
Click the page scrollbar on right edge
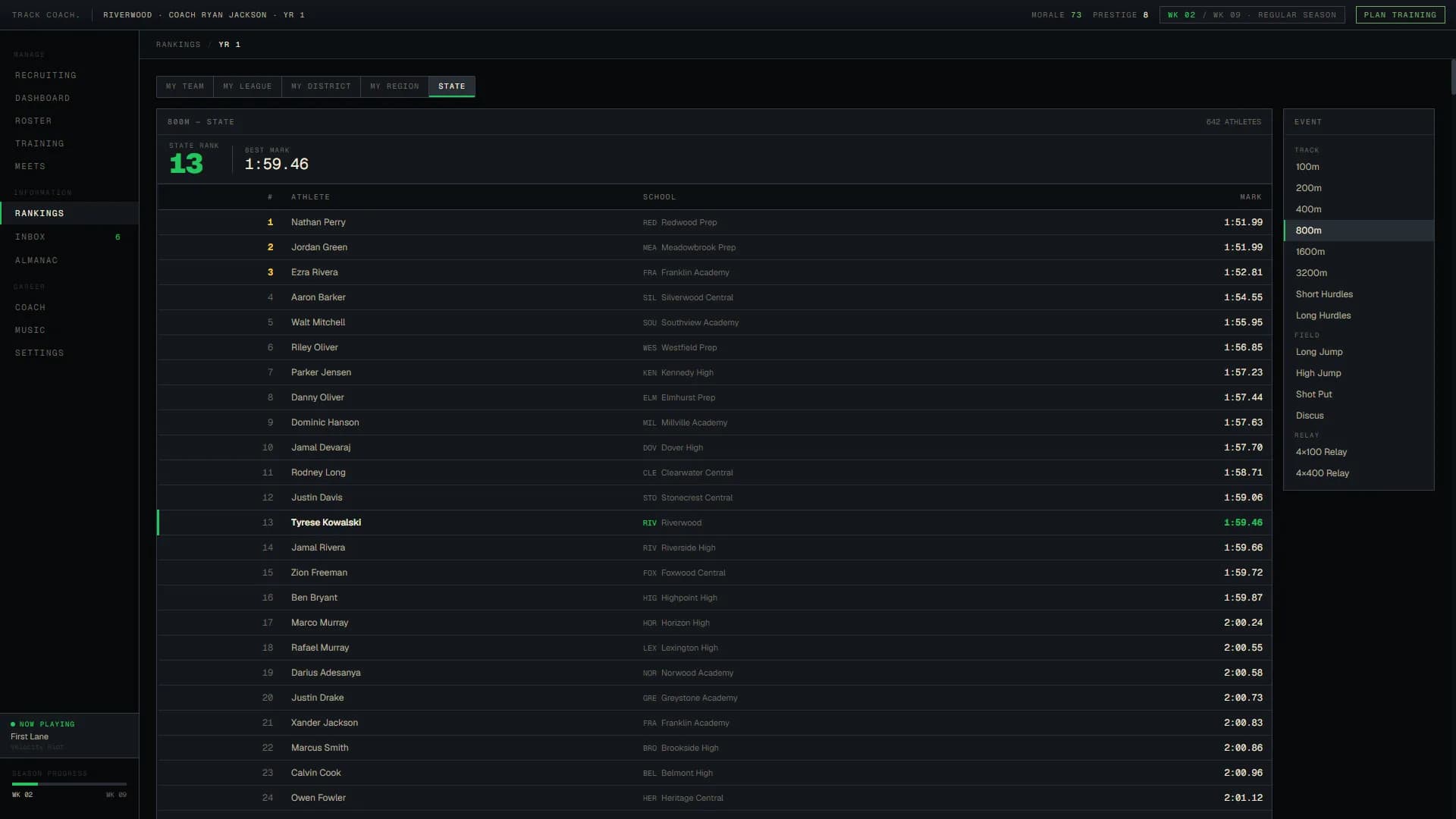coord(1453,77)
